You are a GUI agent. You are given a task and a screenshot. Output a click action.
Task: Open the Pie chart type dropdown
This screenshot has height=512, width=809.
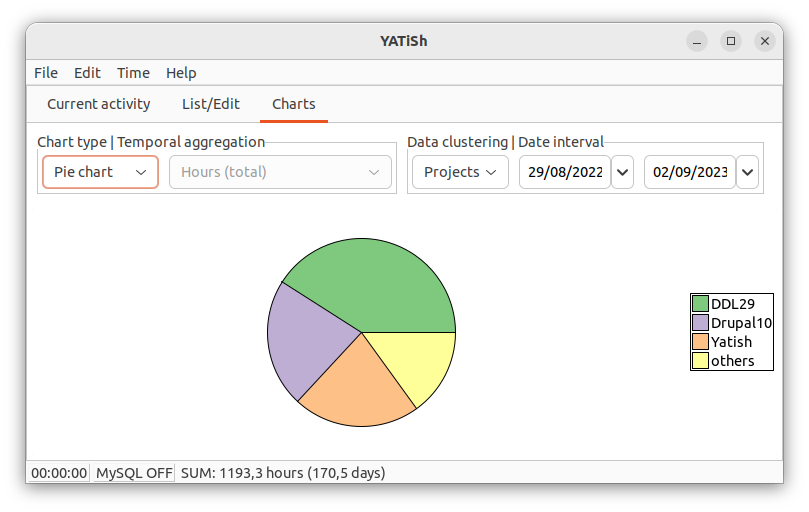[100, 172]
